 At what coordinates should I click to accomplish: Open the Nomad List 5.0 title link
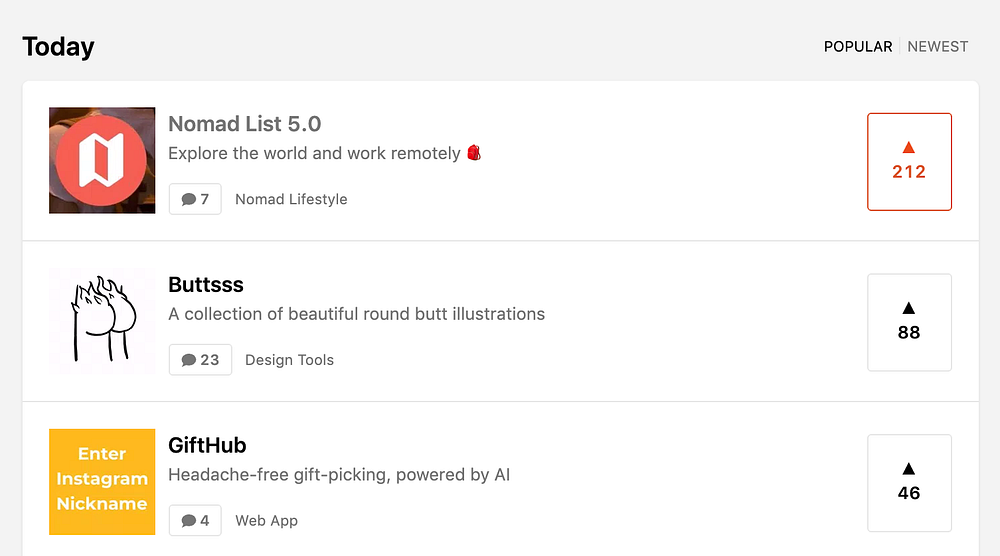pos(245,124)
